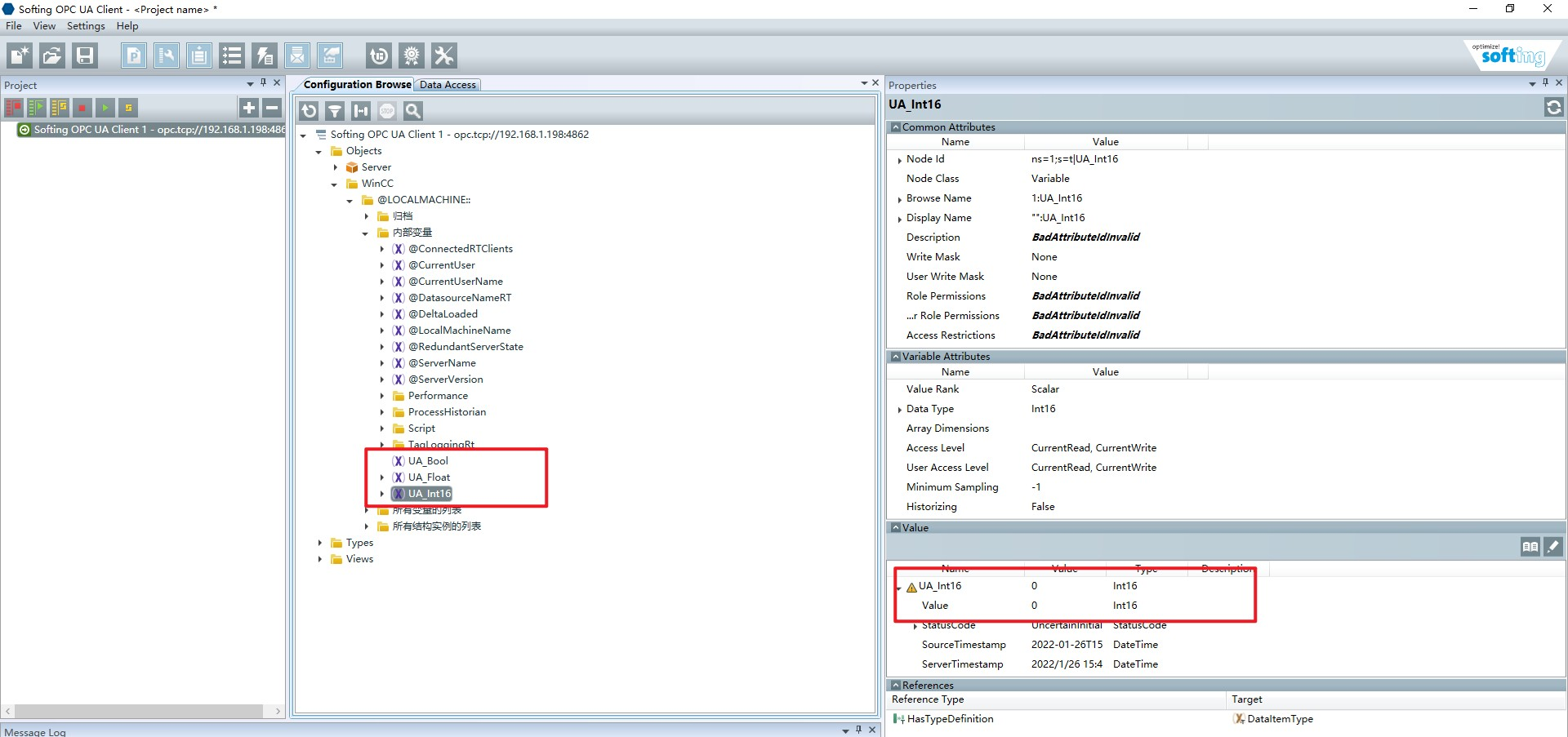
Task: Open the Project panel dropdown arrow
Action: [250, 84]
